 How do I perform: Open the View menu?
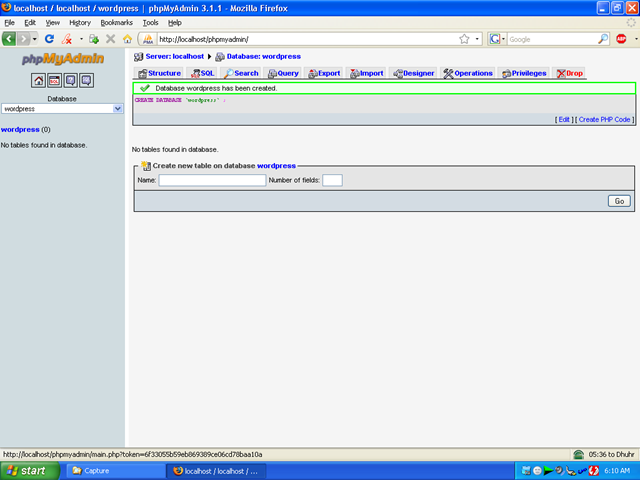[x=52, y=23]
